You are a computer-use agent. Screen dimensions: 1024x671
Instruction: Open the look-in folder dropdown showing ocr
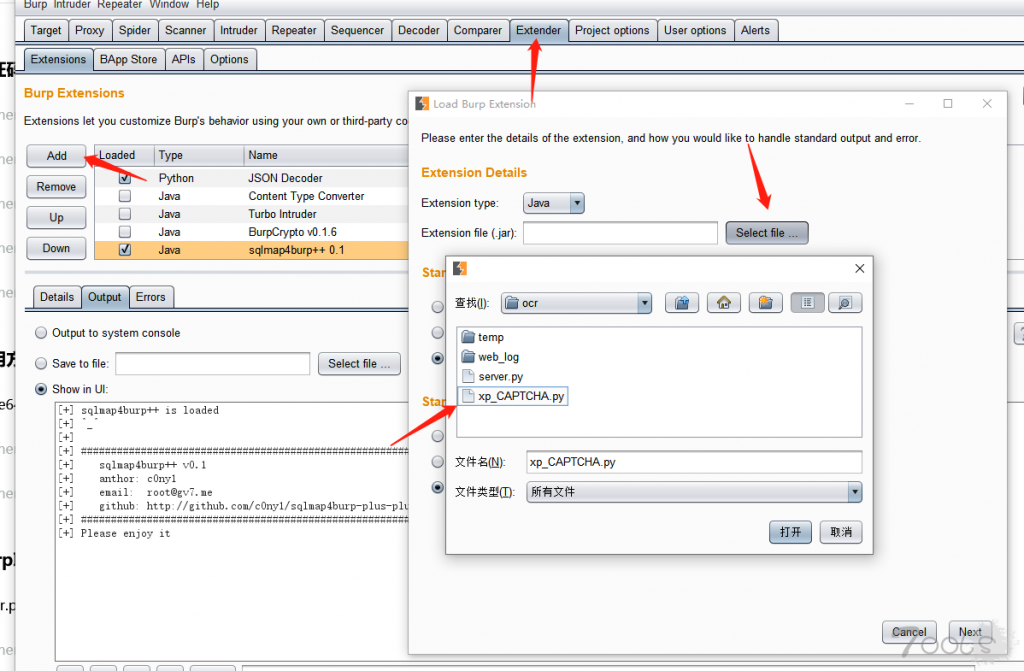coord(577,303)
